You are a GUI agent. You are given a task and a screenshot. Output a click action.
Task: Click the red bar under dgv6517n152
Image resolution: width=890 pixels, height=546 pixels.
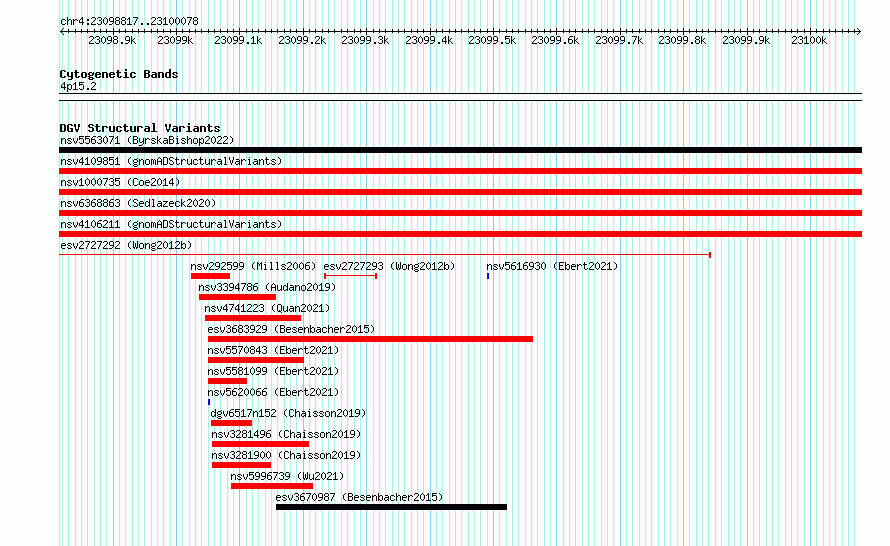pyautogui.click(x=231, y=423)
